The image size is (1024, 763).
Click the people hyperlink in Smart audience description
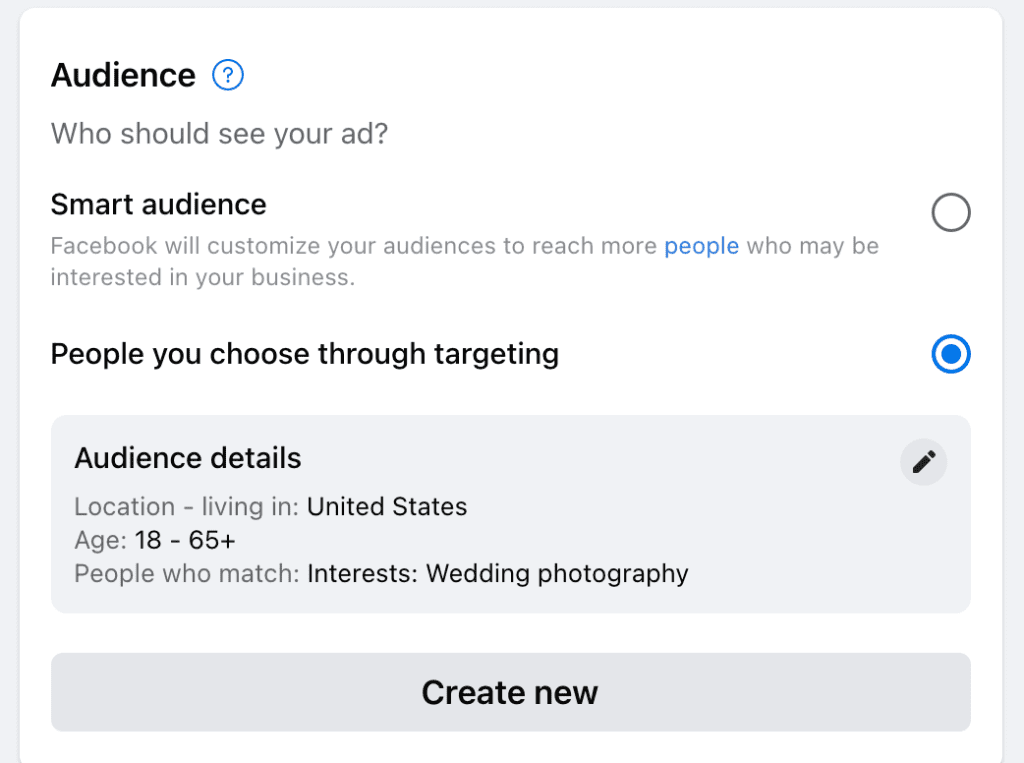point(701,246)
